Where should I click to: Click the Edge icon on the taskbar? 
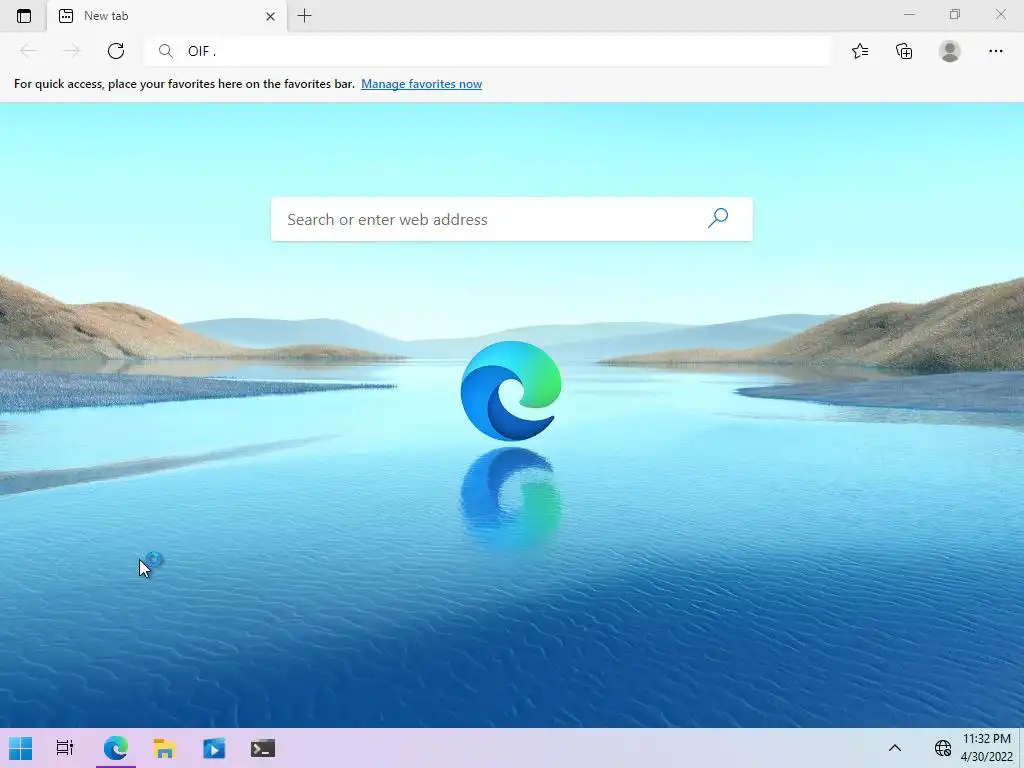116,748
